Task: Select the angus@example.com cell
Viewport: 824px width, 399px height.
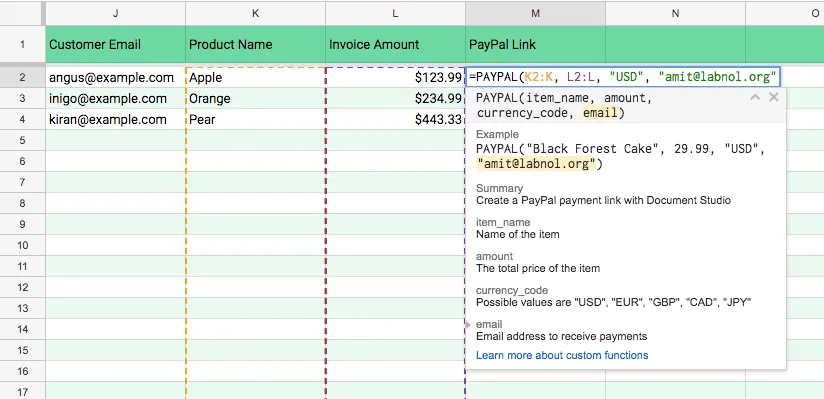Action: 116,77
